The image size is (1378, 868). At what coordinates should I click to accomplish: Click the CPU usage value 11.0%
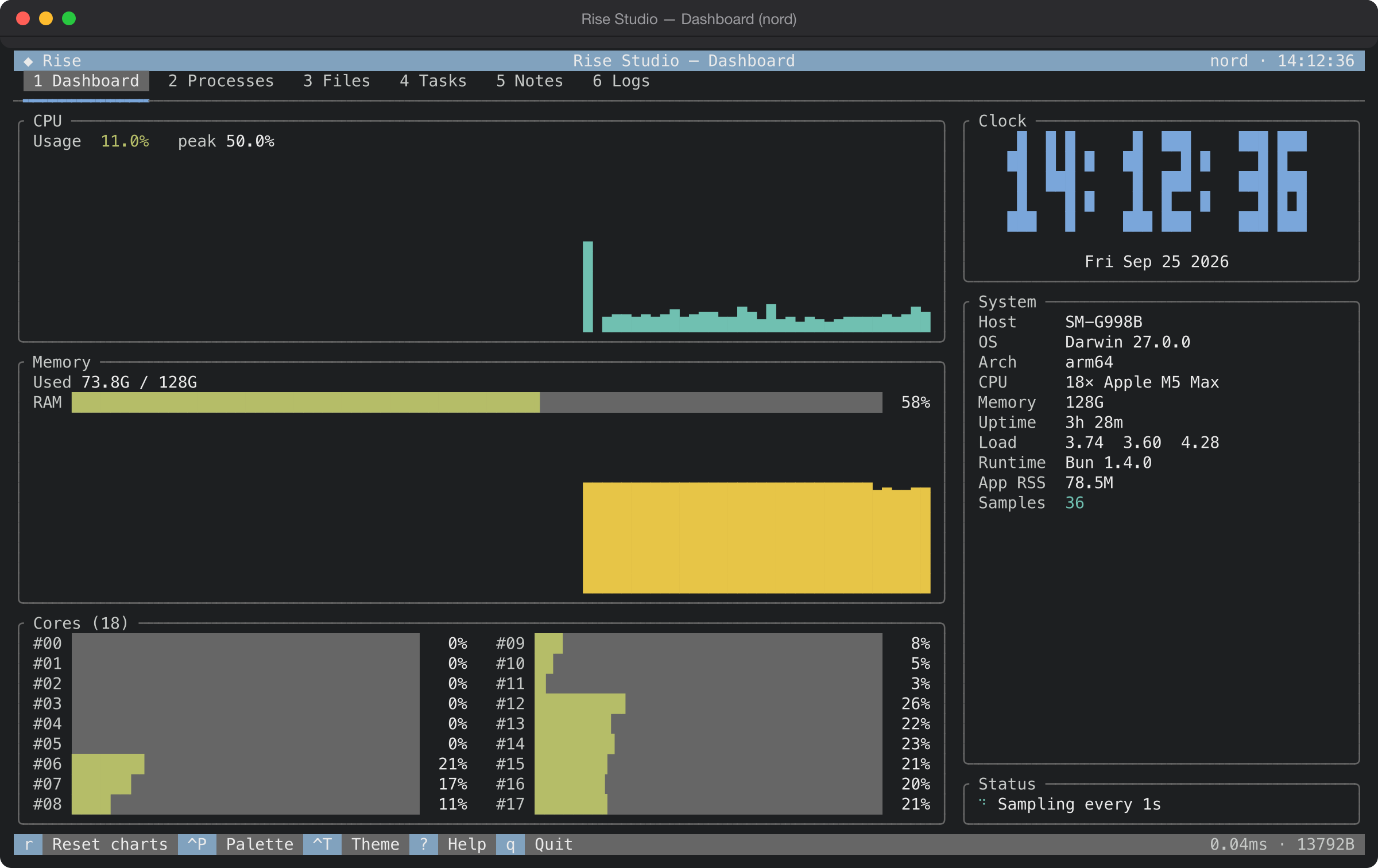125,141
